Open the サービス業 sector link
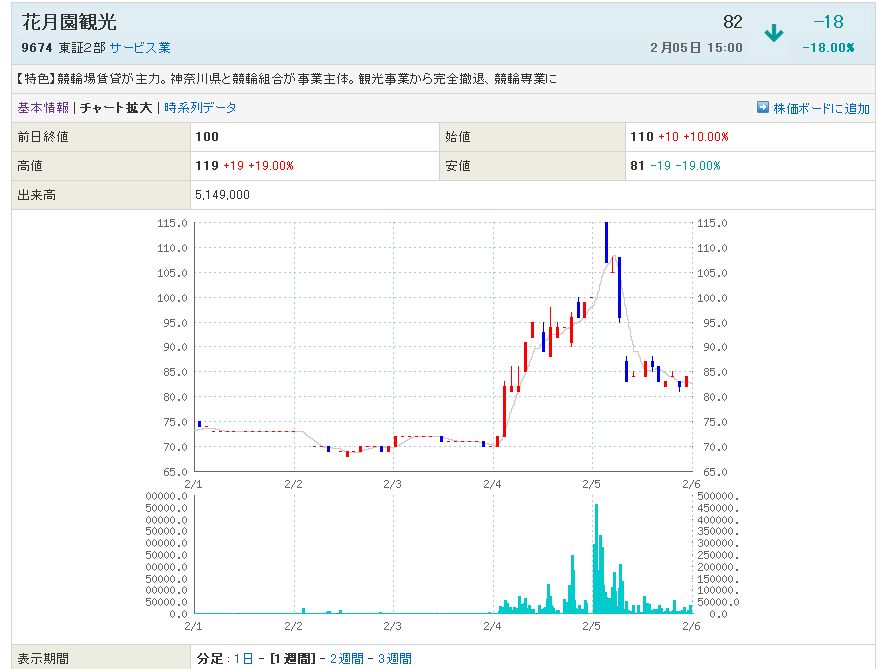This screenshot has width=882, height=669. (140, 48)
